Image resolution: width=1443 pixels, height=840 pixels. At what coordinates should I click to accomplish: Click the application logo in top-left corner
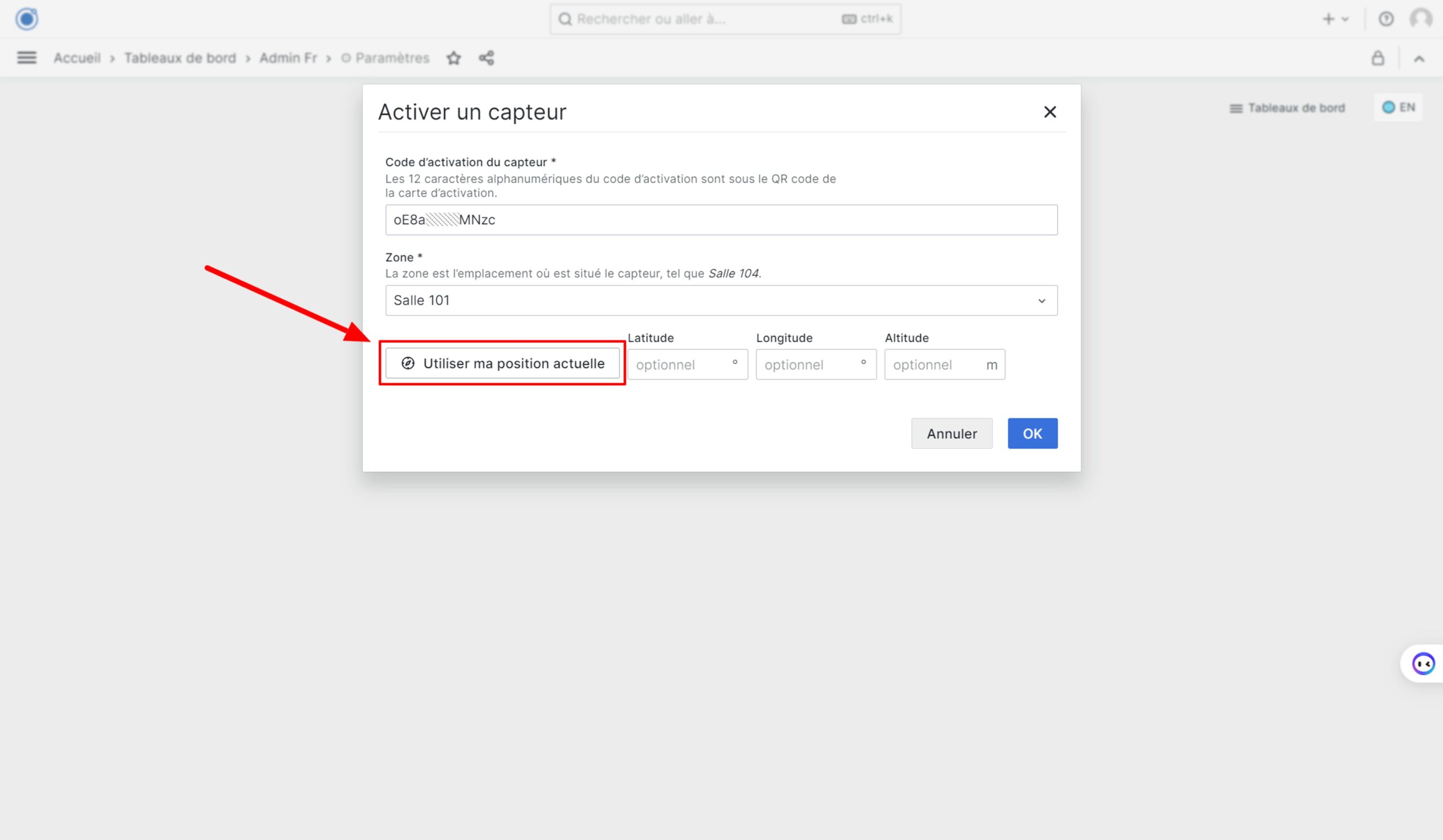(26, 19)
